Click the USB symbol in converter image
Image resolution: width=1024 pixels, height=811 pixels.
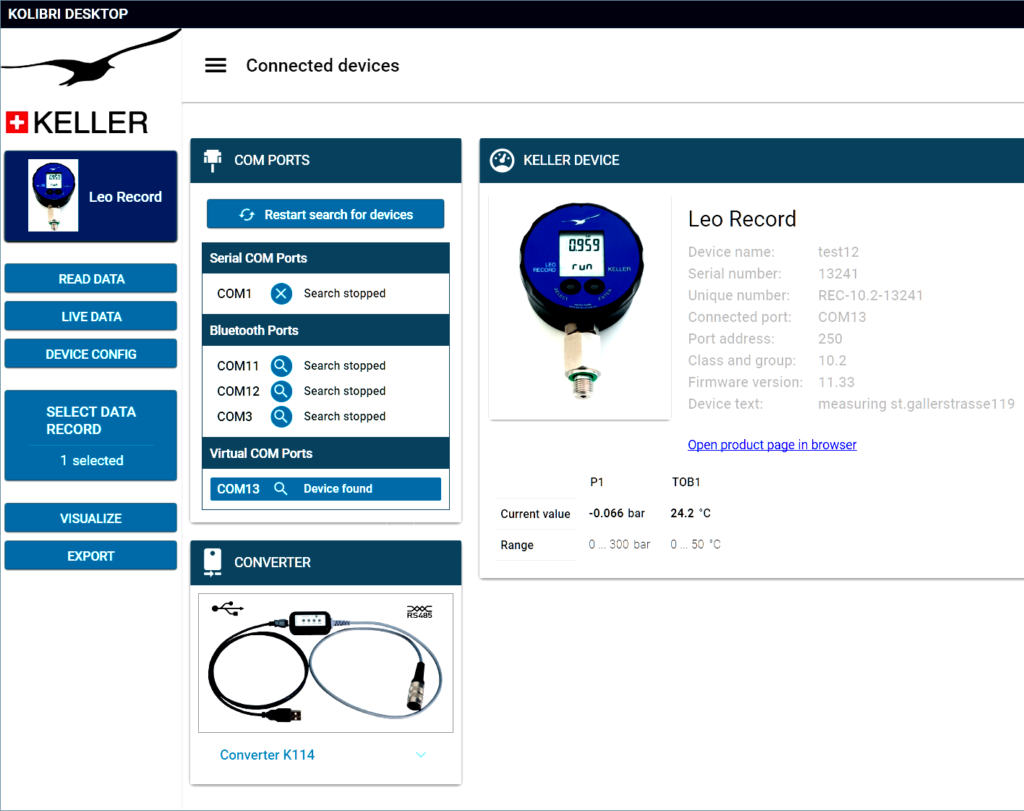coord(227,609)
